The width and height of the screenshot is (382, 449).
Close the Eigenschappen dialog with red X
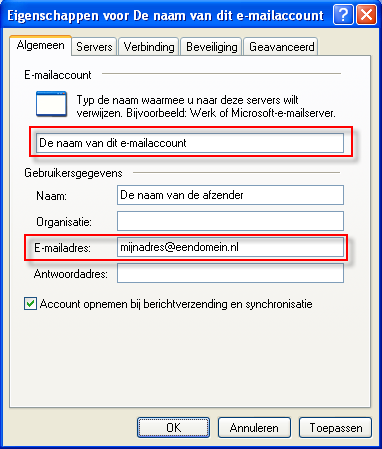click(x=366, y=15)
